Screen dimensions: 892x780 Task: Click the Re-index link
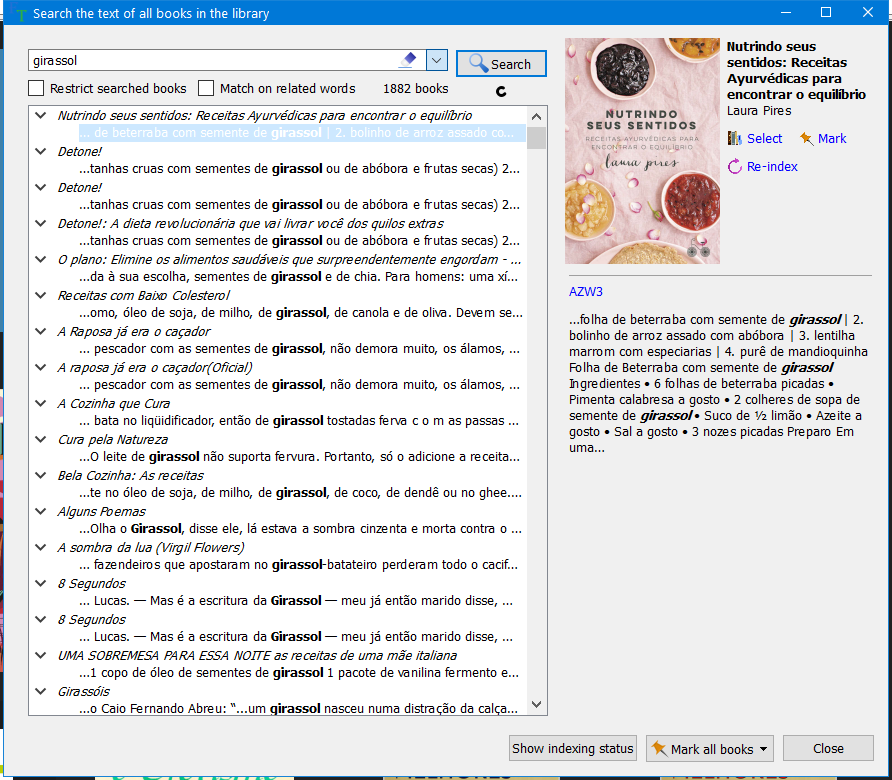pyautogui.click(x=772, y=166)
